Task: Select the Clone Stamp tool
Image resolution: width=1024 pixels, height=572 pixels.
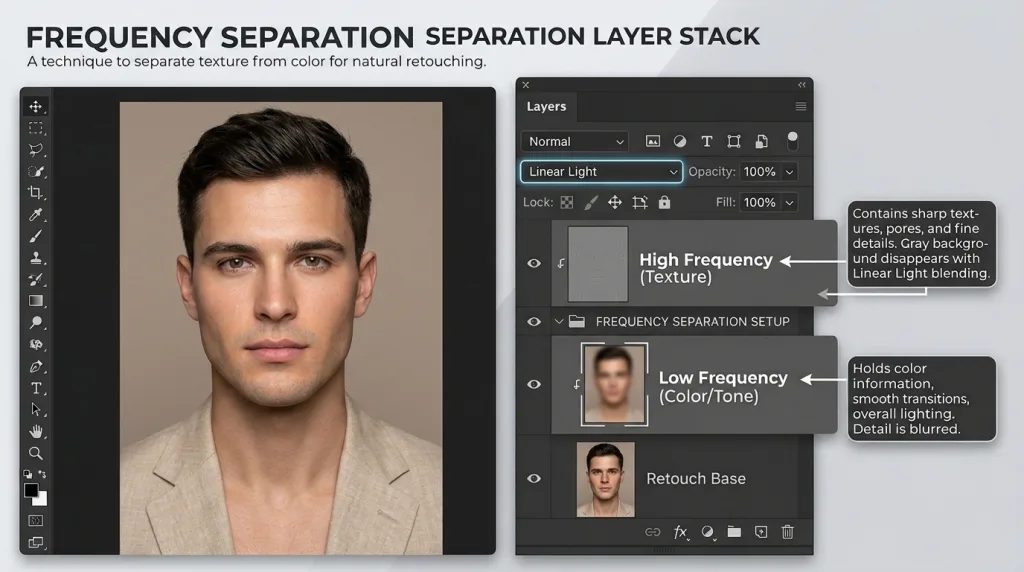Action: (x=35, y=258)
